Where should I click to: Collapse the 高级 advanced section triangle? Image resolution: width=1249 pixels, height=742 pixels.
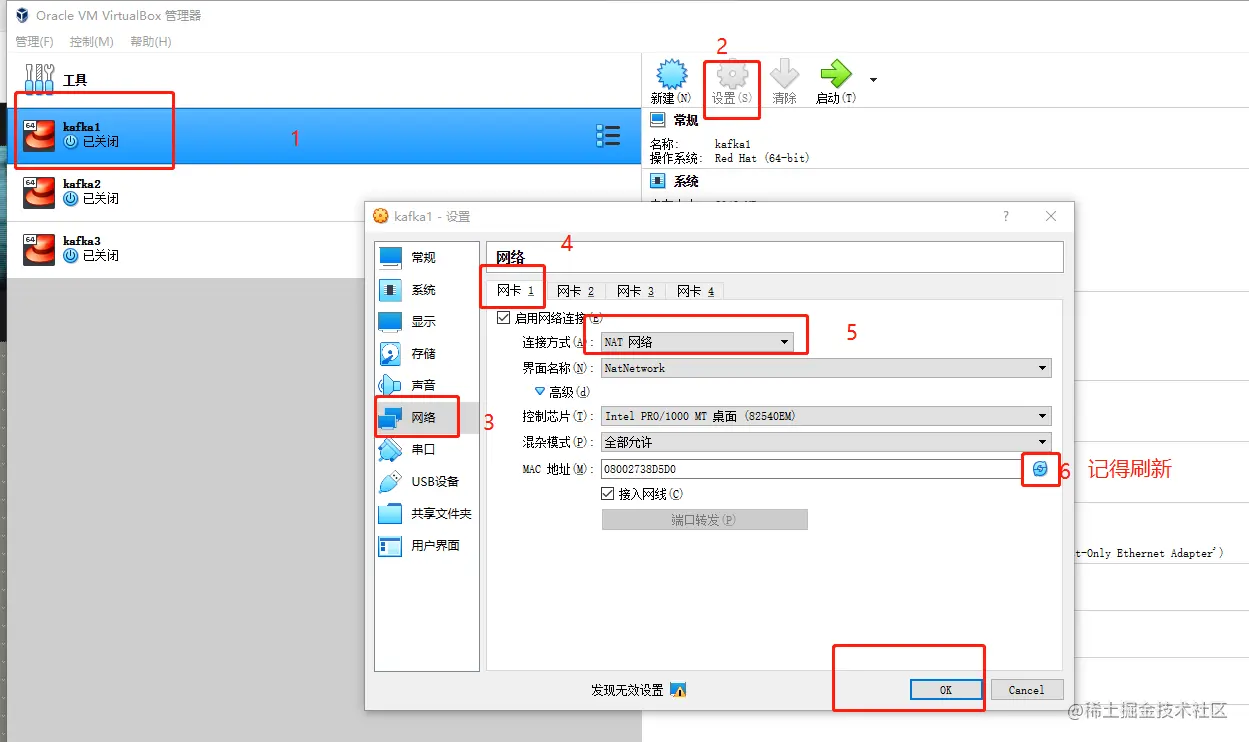tap(540, 392)
